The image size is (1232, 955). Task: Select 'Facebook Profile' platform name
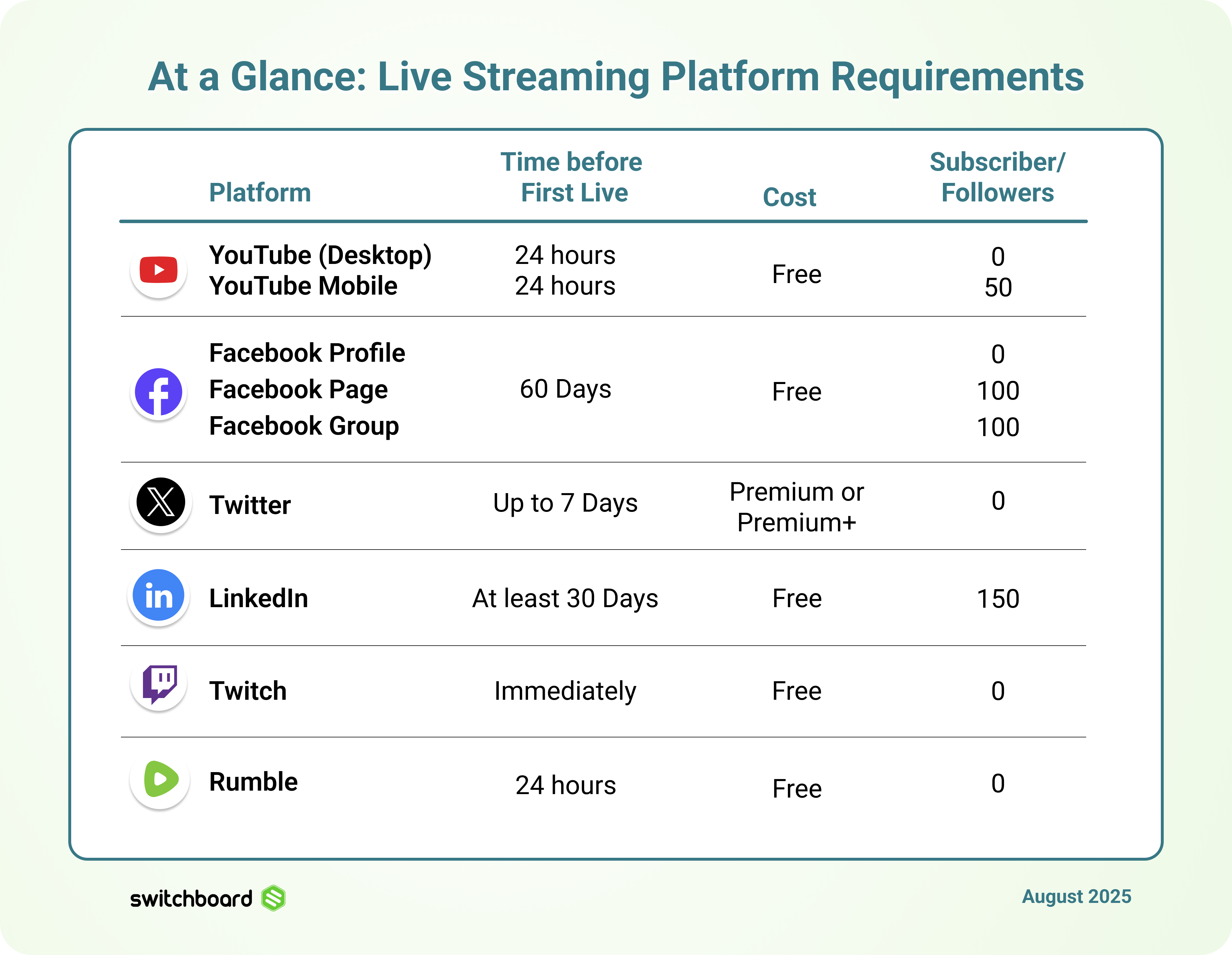tap(308, 353)
